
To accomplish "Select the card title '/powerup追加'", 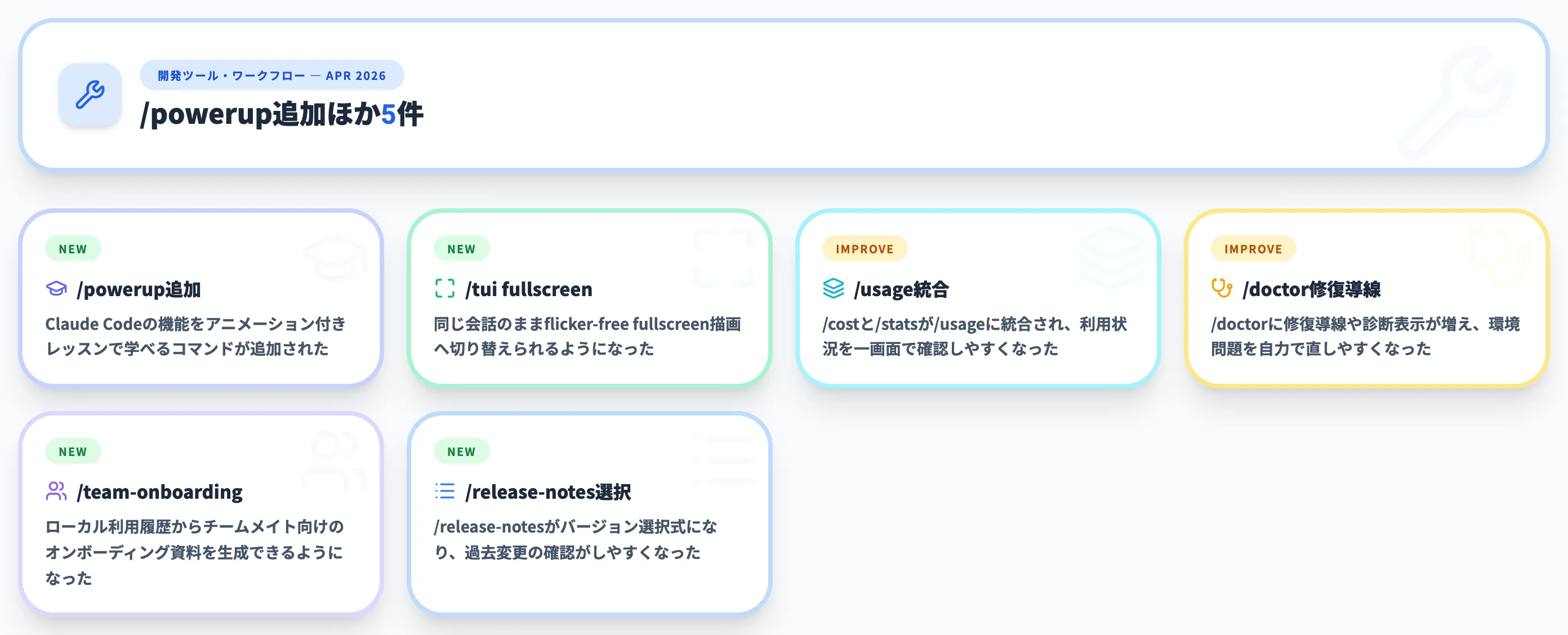I will [x=139, y=289].
